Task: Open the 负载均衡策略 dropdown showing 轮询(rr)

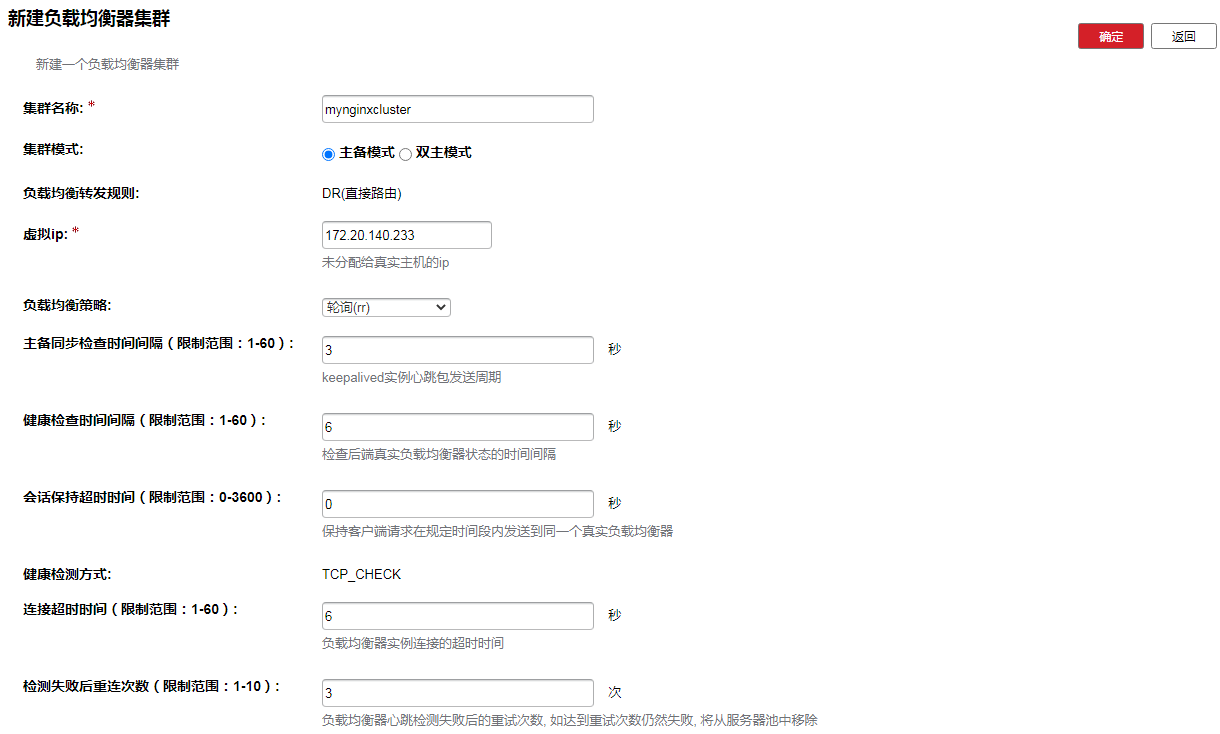Action: point(386,307)
